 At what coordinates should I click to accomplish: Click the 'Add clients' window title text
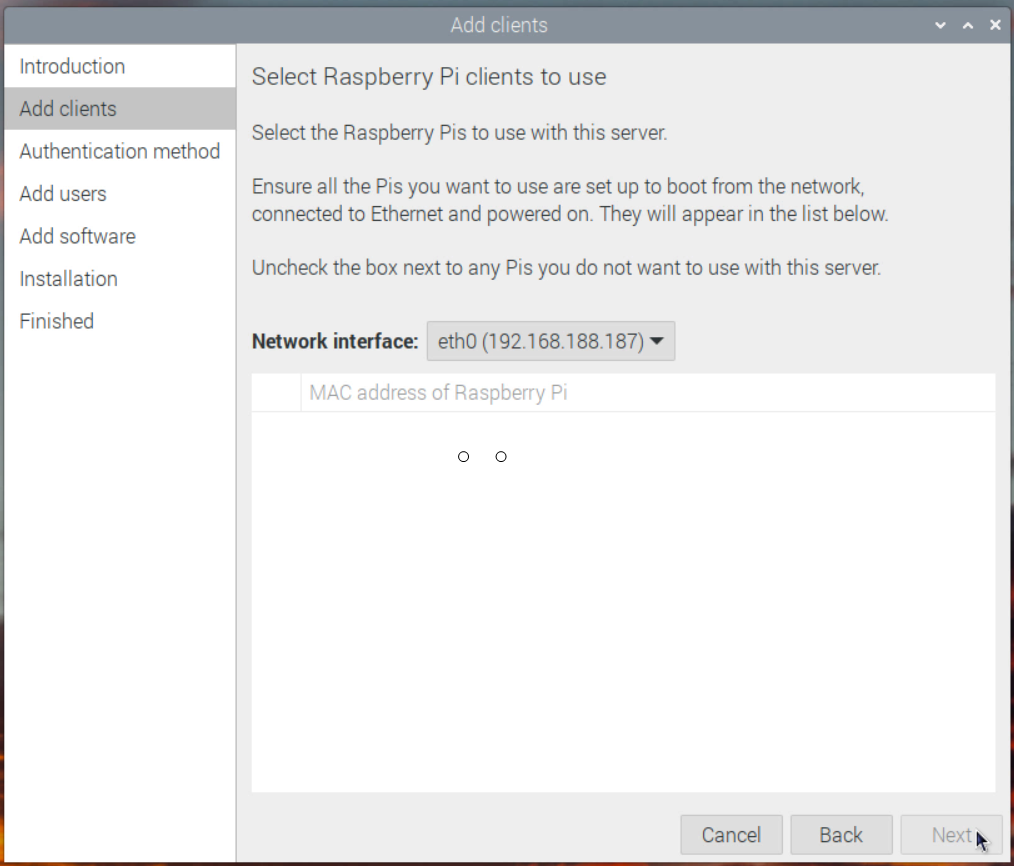(499, 25)
